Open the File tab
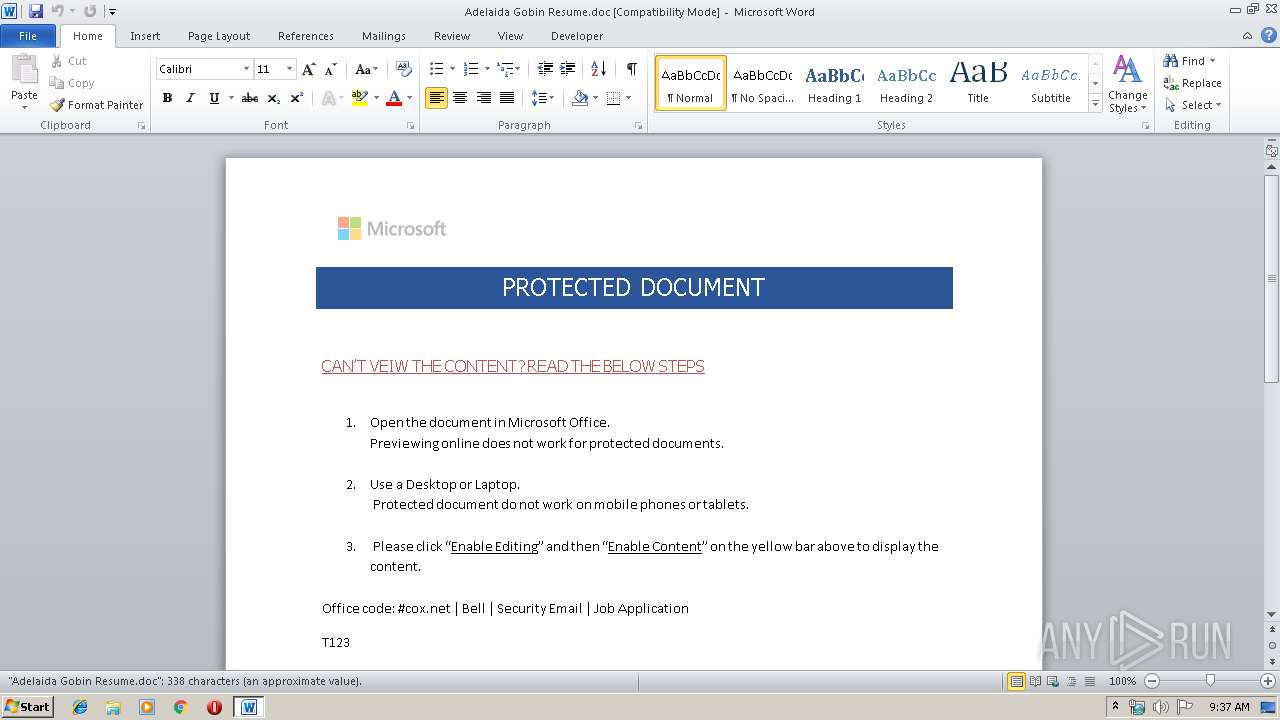1280x720 pixels. point(28,36)
